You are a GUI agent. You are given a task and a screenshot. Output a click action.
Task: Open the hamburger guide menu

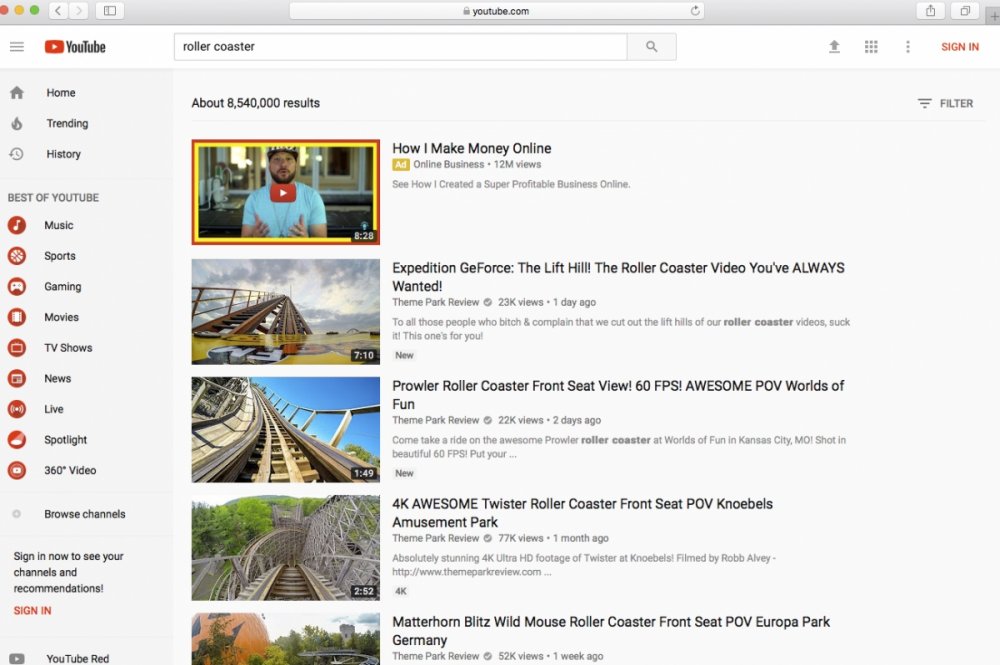click(x=16, y=47)
